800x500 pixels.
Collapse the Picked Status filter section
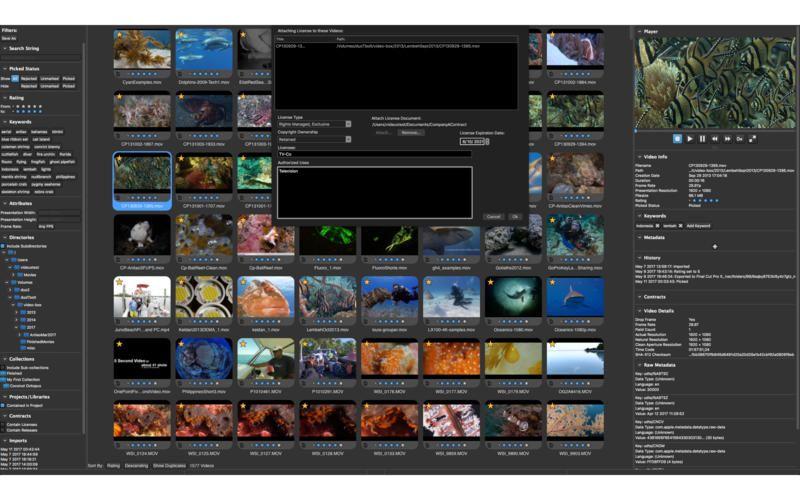5,68
